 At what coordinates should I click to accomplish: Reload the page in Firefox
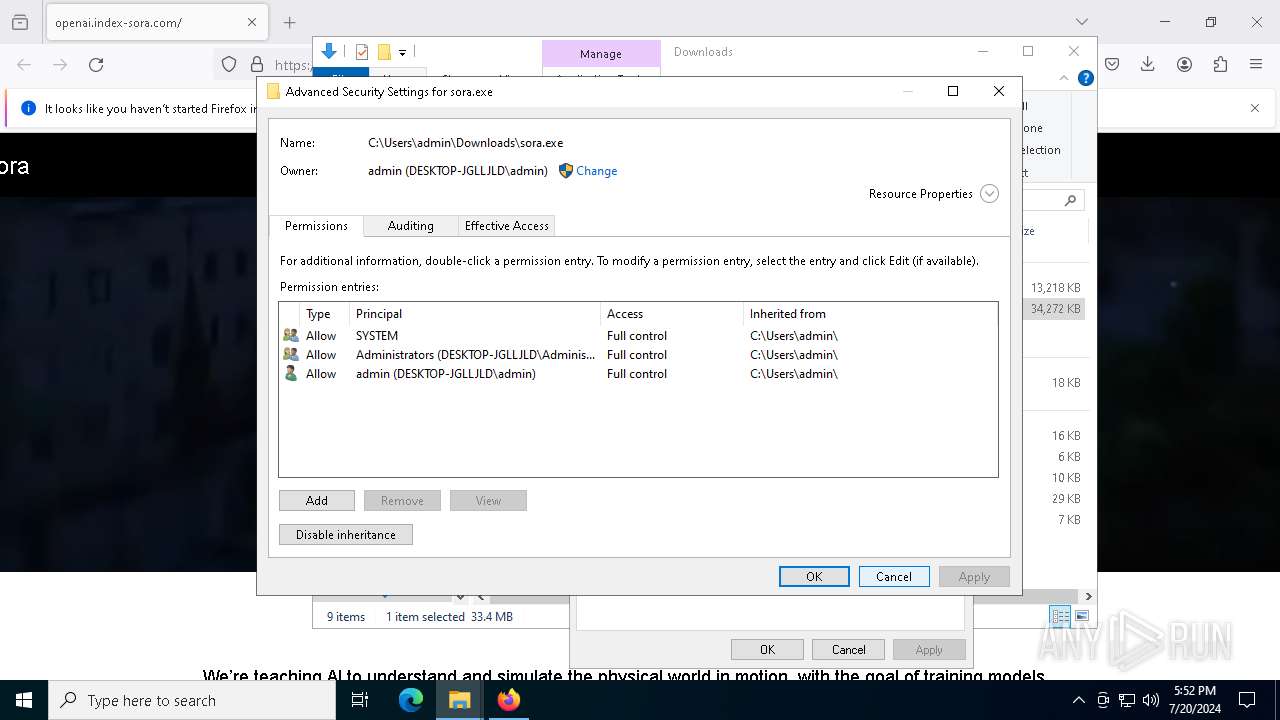click(96, 64)
